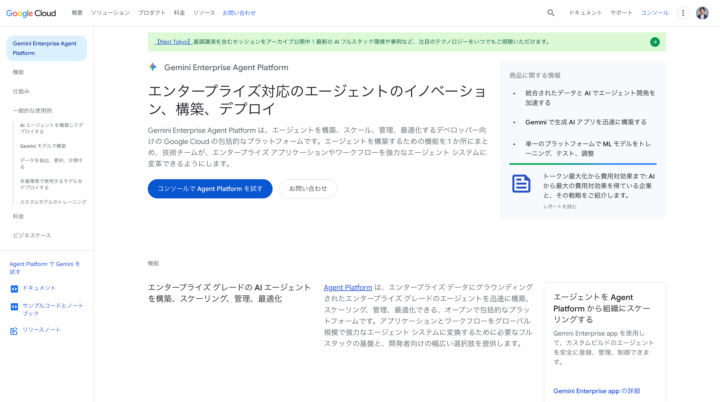Screen dimensions: 720x402
Task: Open 概要 in the top navigation
Action: coord(77,13)
